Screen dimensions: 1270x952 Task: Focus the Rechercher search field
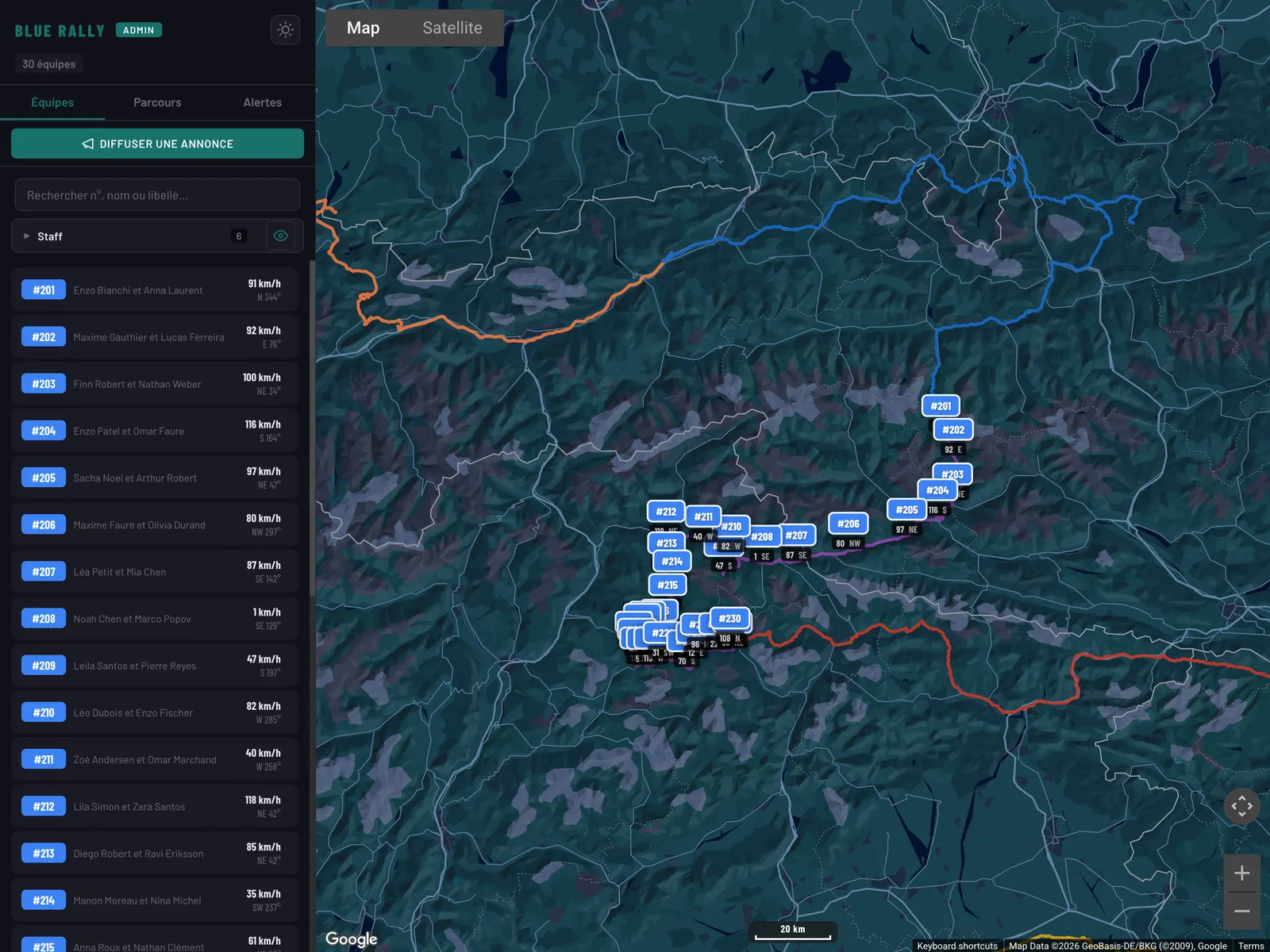click(x=157, y=195)
